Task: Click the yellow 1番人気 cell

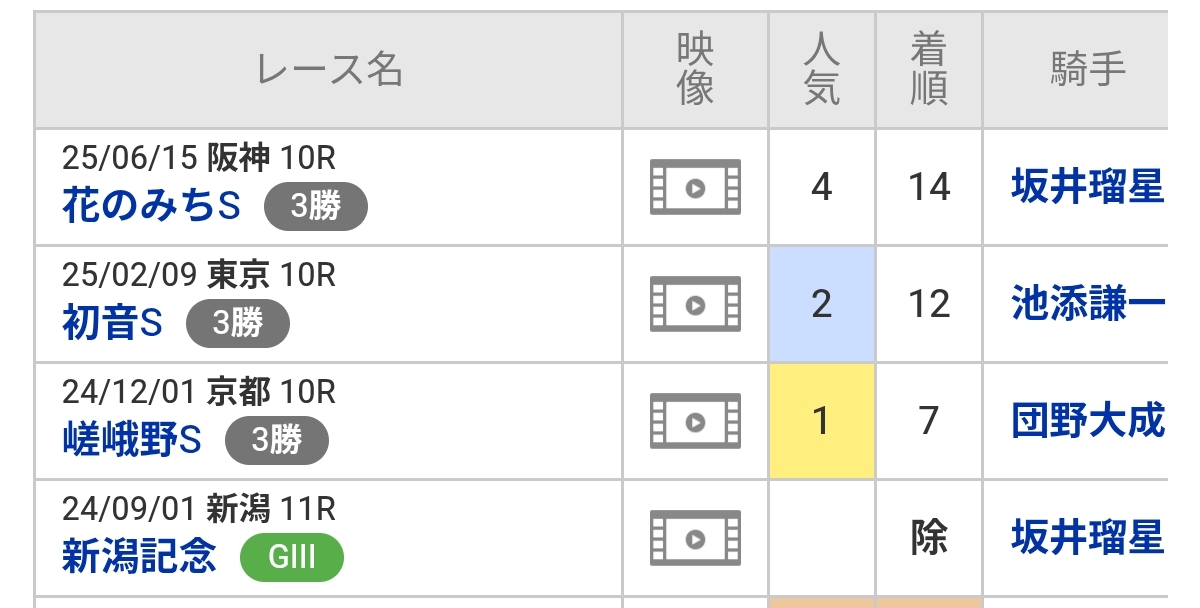Action: (822, 421)
